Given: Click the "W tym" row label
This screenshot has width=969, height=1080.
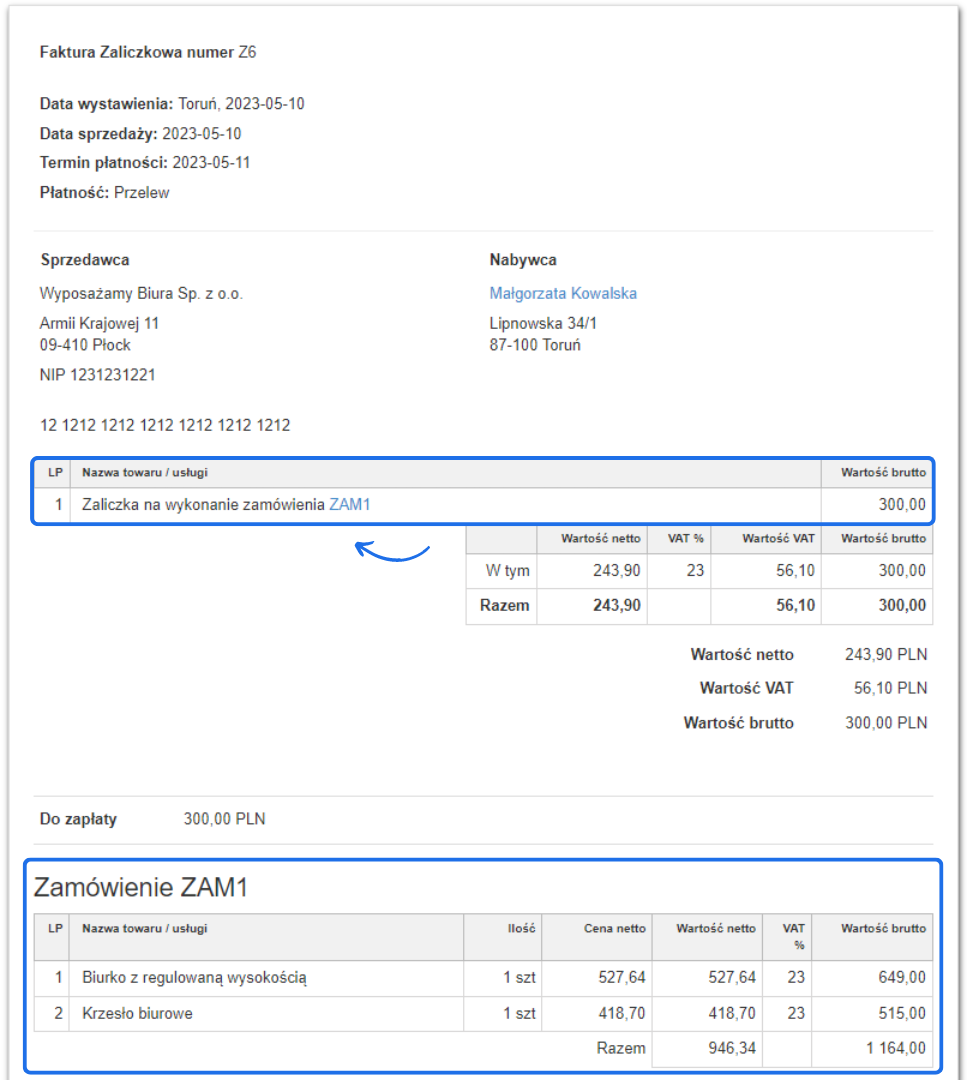Looking at the screenshot, I should click(x=508, y=571).
